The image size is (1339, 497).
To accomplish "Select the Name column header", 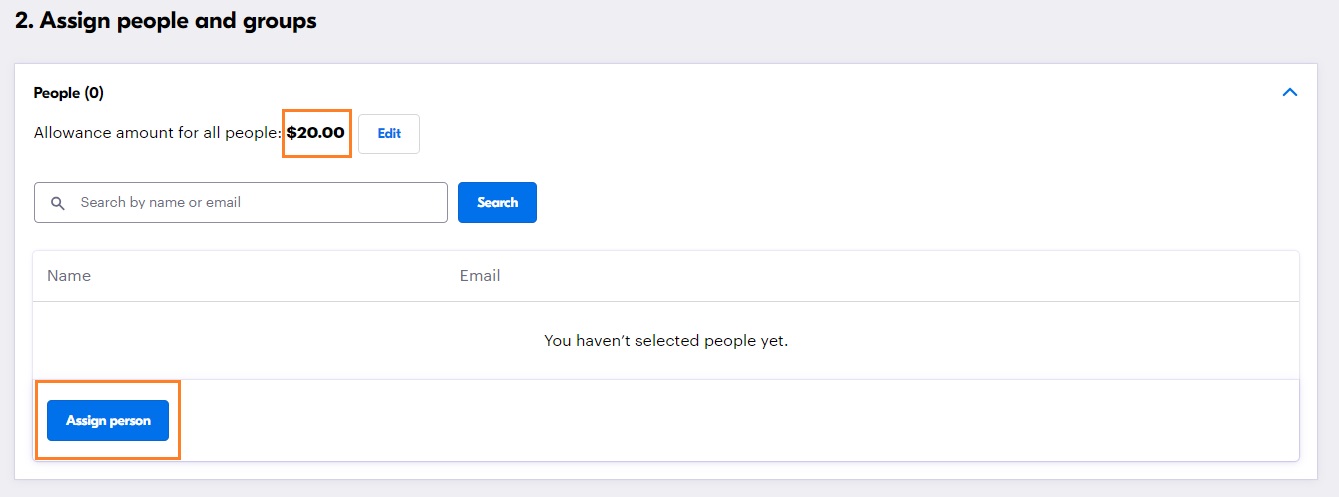I will [69, 276].
